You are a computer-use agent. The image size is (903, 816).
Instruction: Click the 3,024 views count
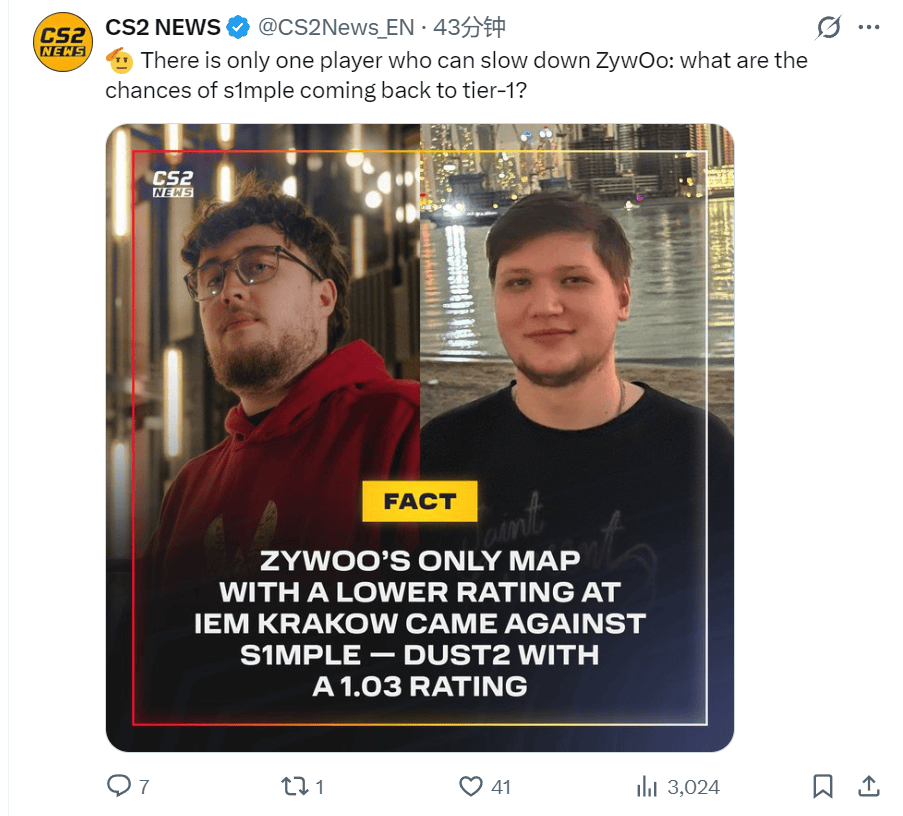693,787
